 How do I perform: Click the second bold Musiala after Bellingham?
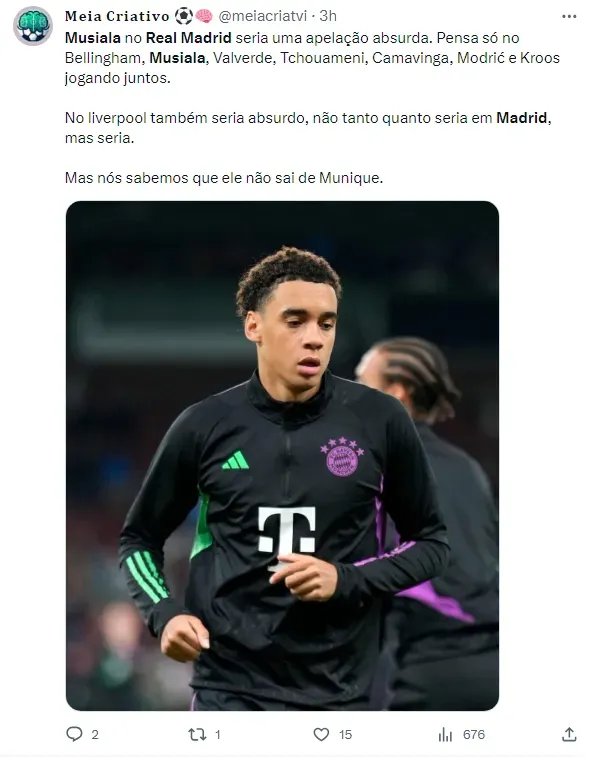coord(177,58)
